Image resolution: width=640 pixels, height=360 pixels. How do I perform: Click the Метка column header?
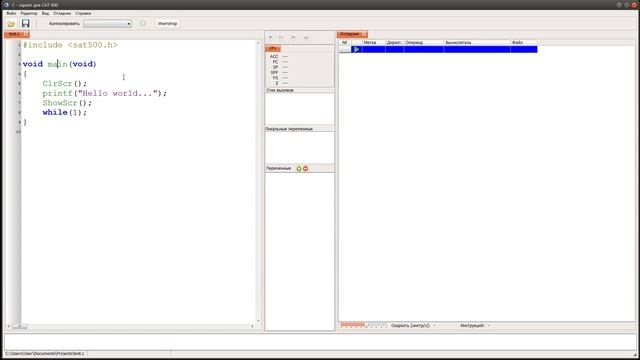(373, 42)
